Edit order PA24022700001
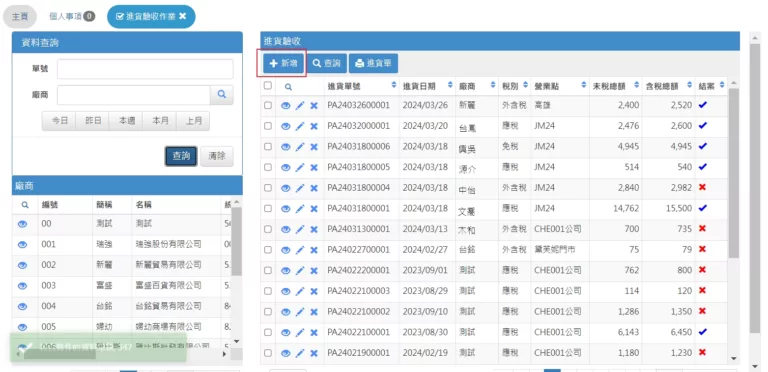 300,250
